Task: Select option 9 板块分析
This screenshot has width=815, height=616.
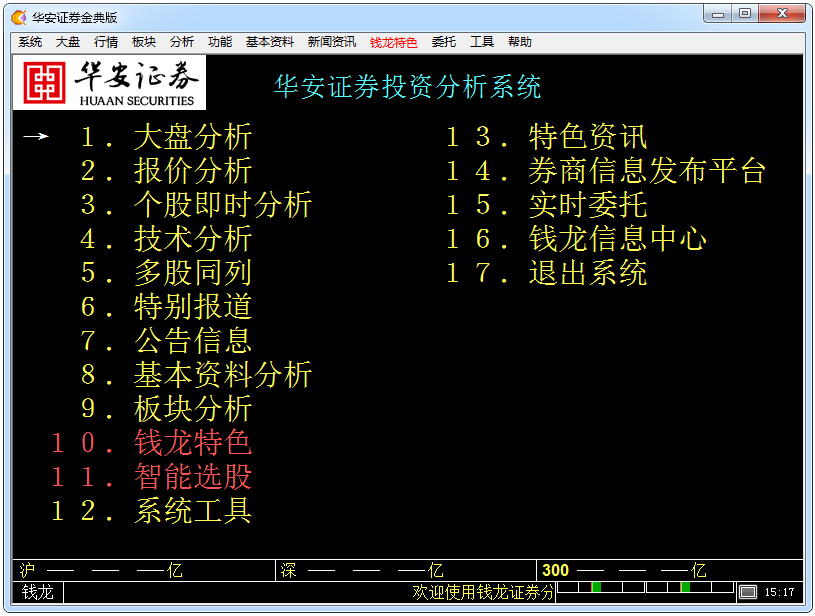Action: point(166,409)
